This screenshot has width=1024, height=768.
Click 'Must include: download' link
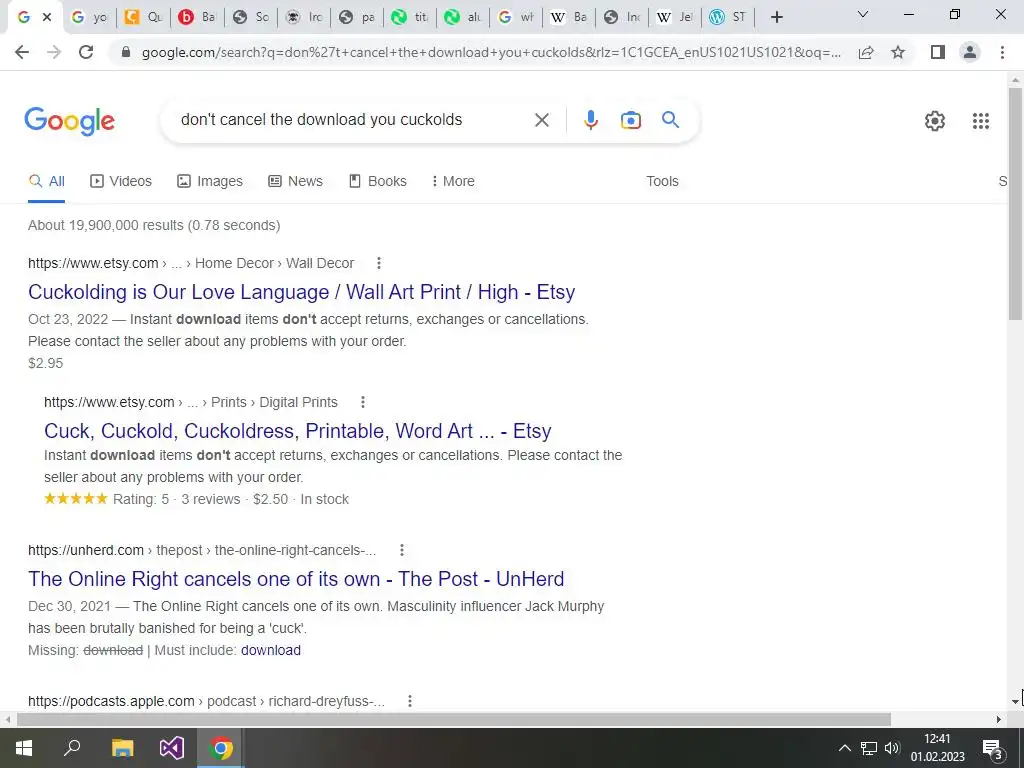(x=271, y=650)
